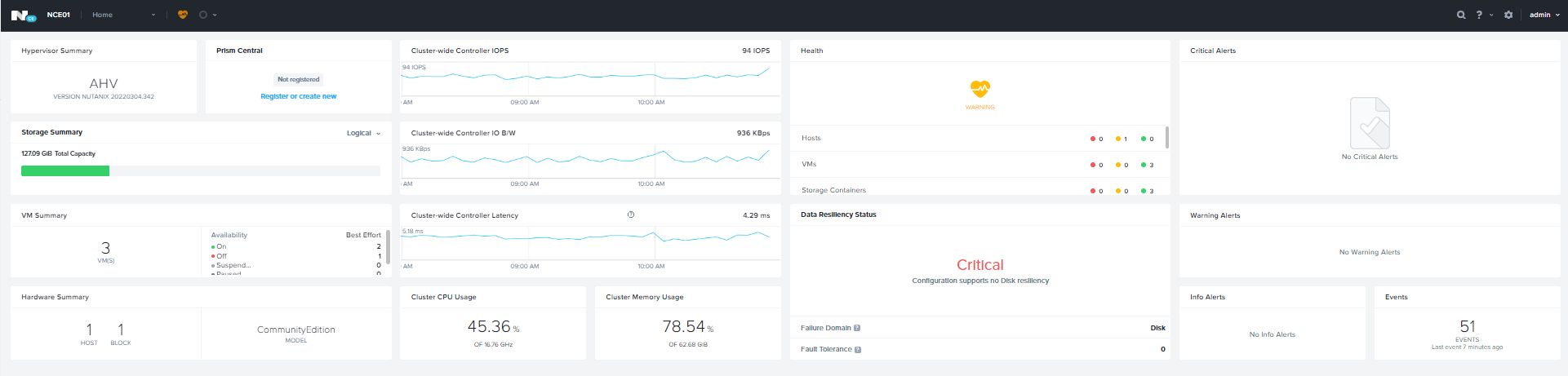
Task: Click the Health widget scrollbar
Action: pos(1167,137)
